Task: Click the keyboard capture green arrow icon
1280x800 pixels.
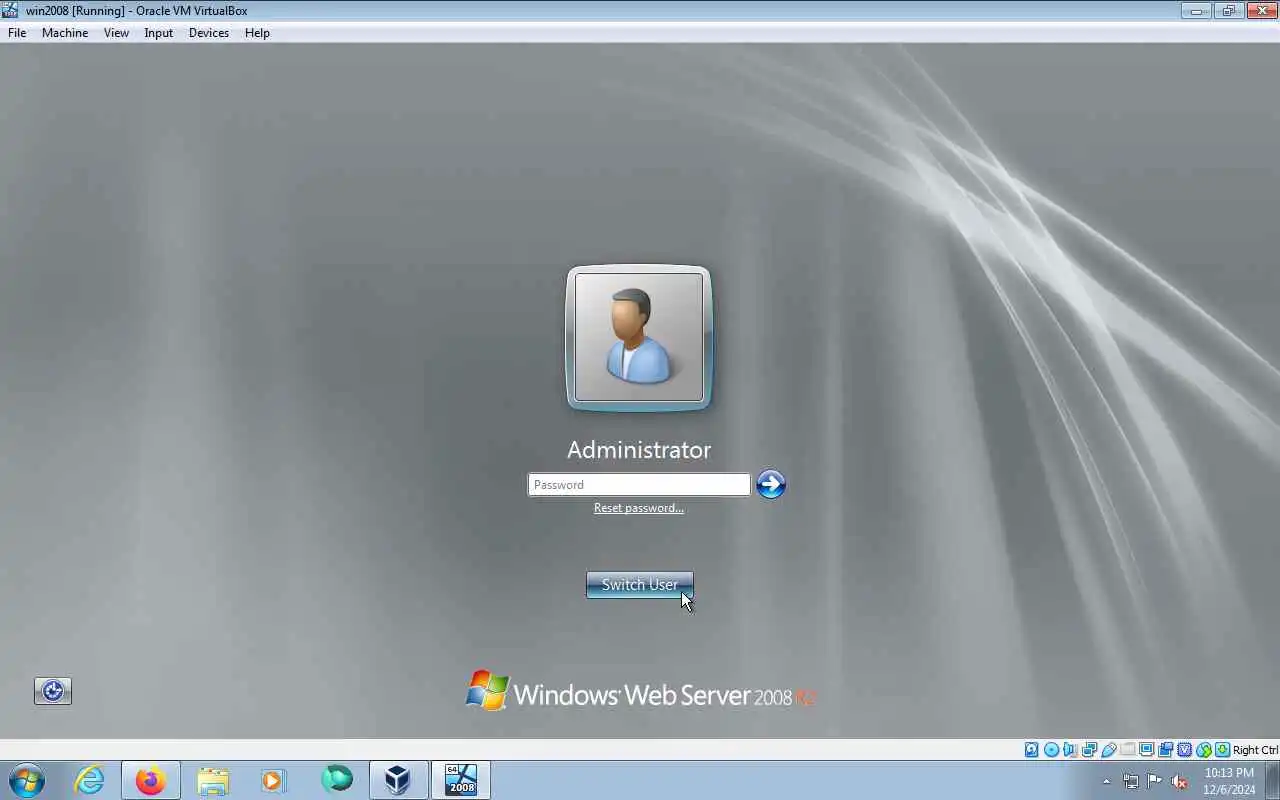Action: click(x=1222, y=750)
